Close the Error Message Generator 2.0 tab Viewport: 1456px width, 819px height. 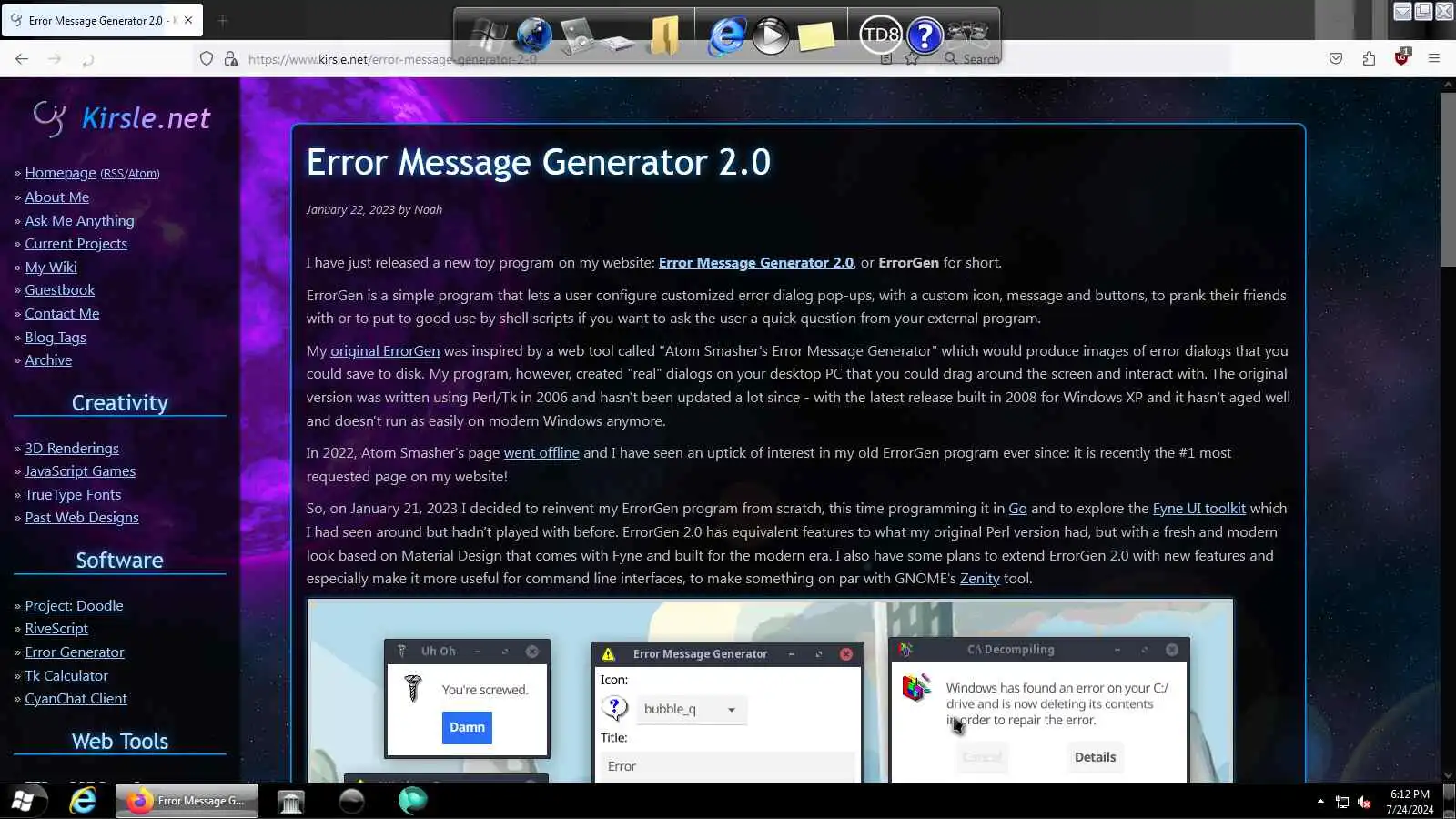[188, 20]
